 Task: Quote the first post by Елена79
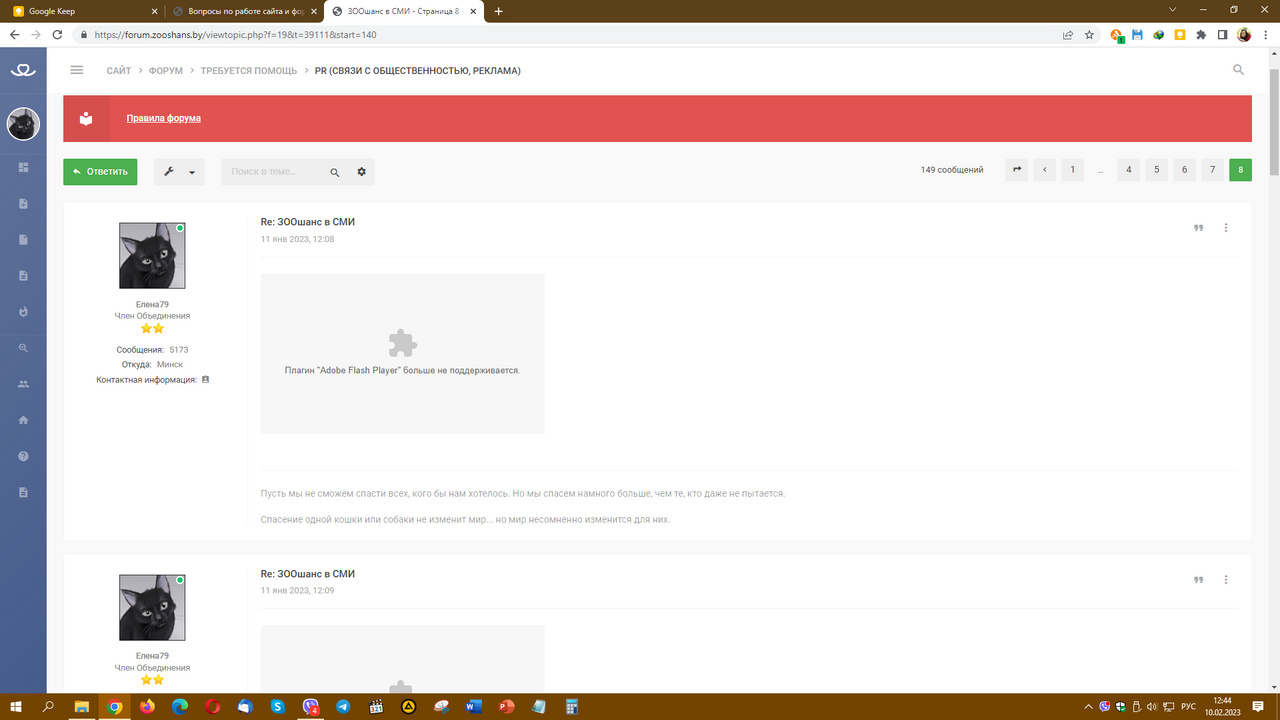pyautogui.click(x=1198, y=228)
